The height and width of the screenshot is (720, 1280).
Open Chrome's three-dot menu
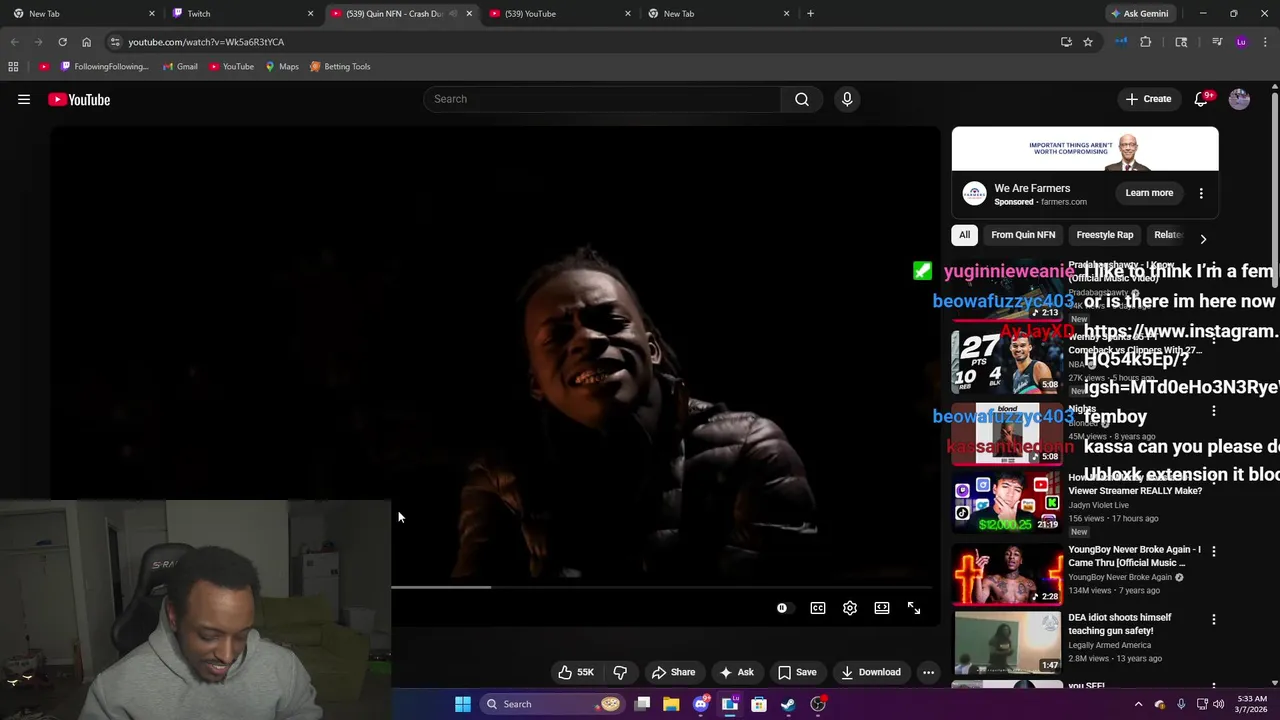(1266, 42)
